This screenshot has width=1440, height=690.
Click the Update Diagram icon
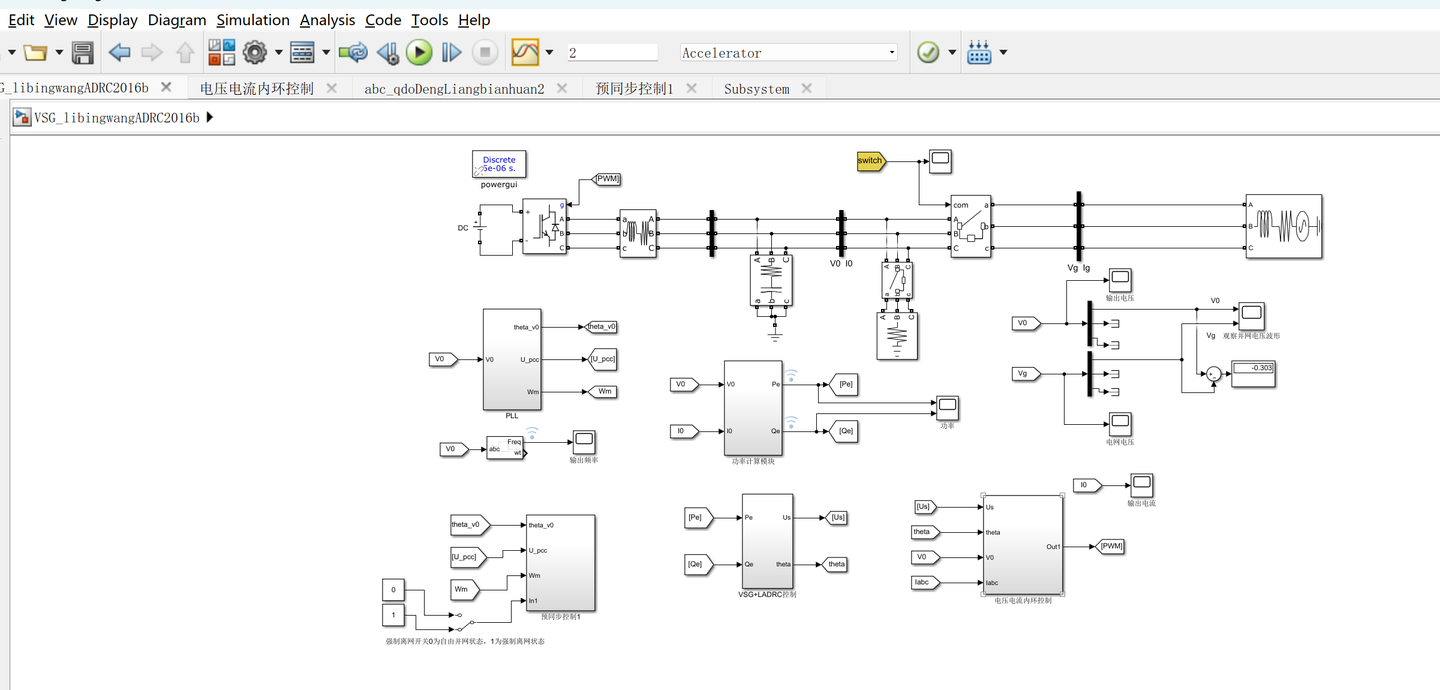[x=353, y=52]
